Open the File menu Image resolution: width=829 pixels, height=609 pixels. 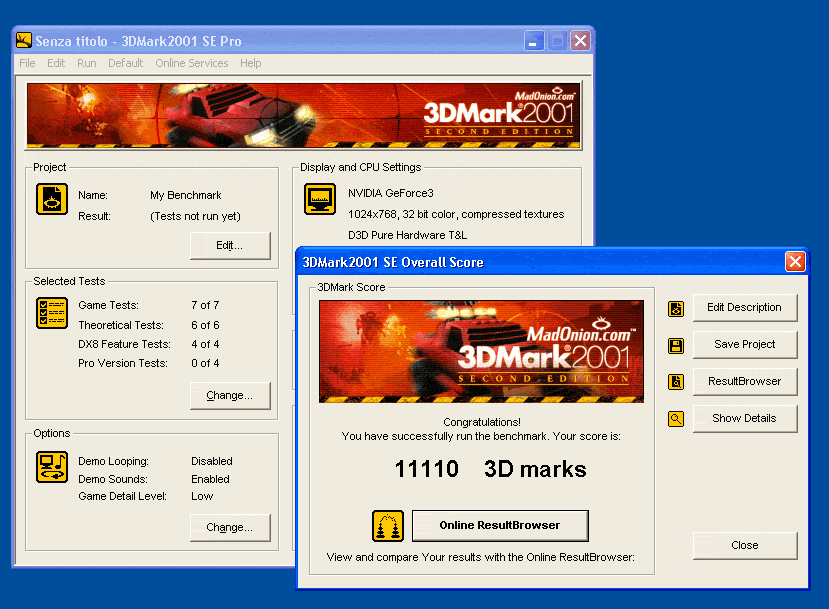tap(27, 63)
